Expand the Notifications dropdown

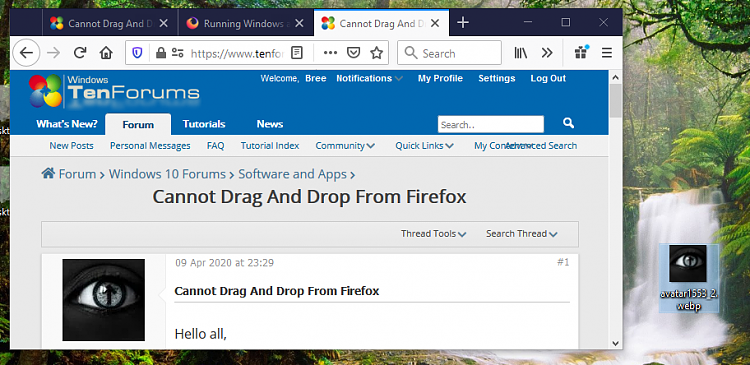[369, 78]
